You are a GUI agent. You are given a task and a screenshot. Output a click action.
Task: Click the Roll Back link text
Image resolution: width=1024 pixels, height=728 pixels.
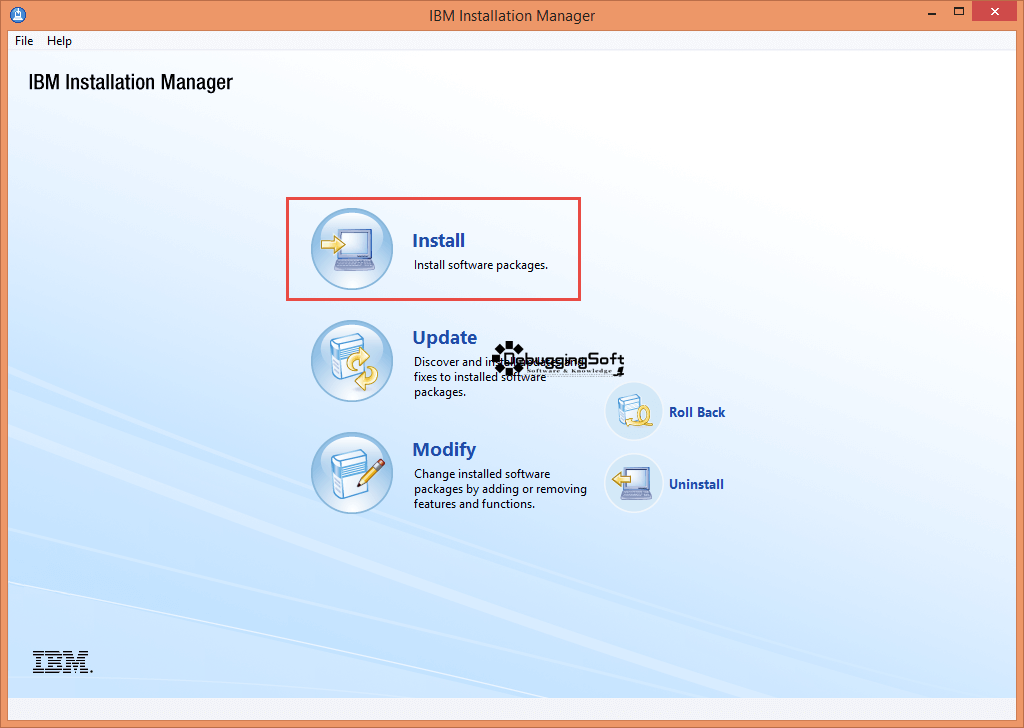(x=697, y=413)
